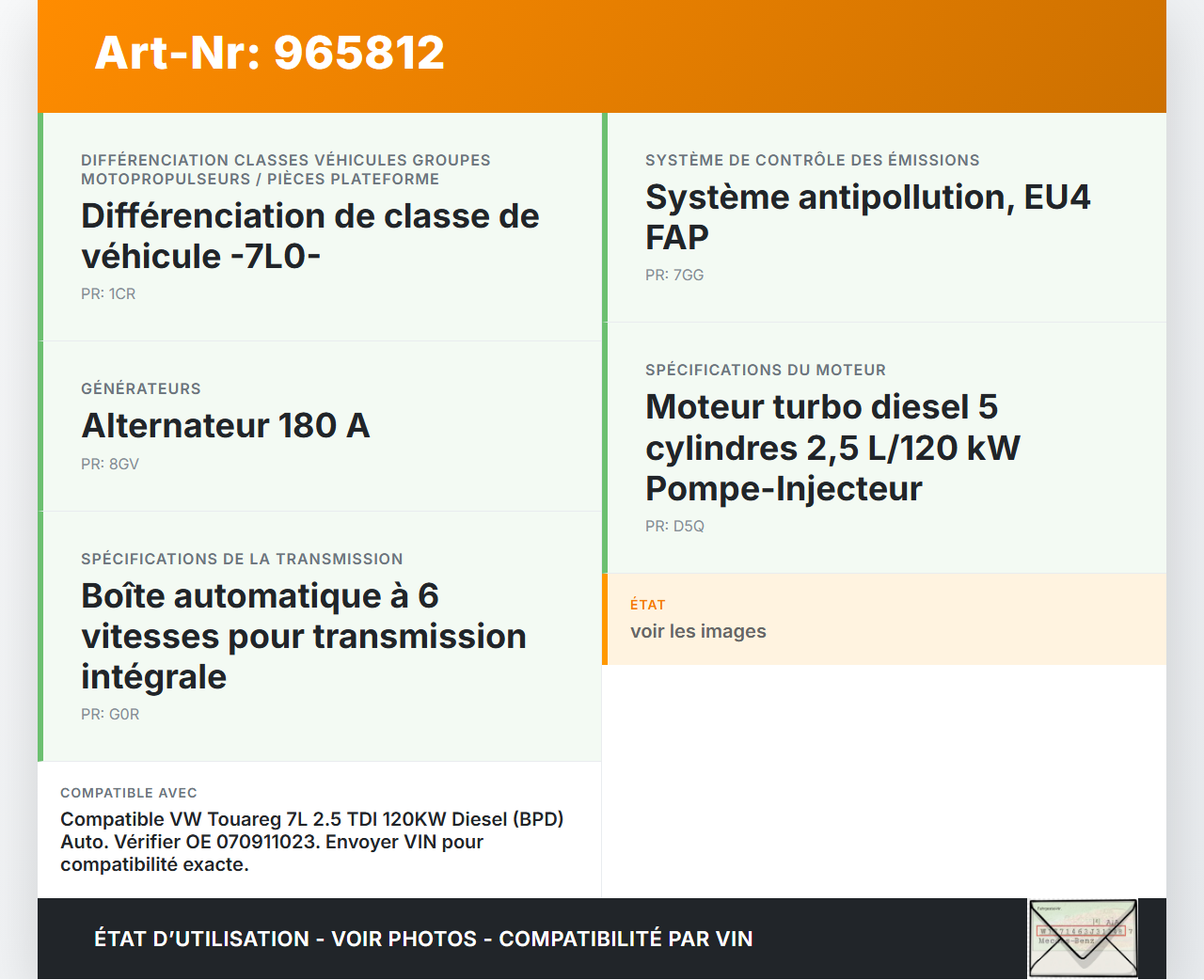Select the 'PR: D5Q' code
This screenshot has width=1204, height=980.
[674, 526]
